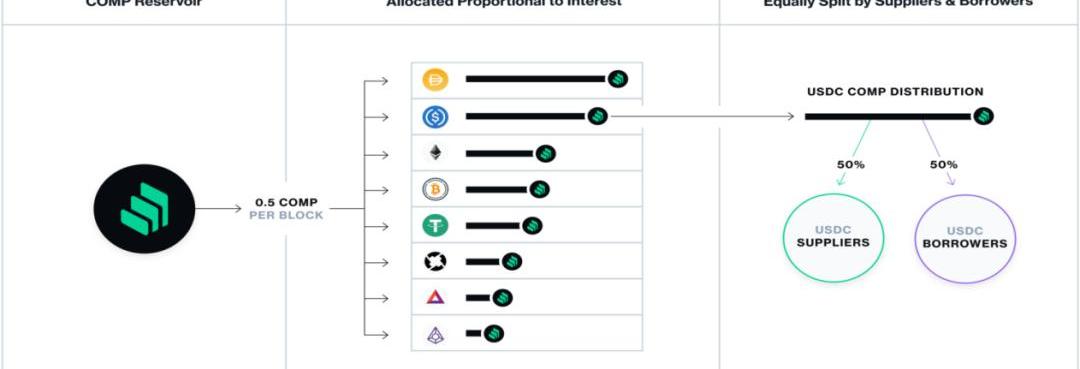This screenshot has height=369, width=1080.
Task: Select the DAI token icon
Action: pyautogui.click(x=435, y=80)
